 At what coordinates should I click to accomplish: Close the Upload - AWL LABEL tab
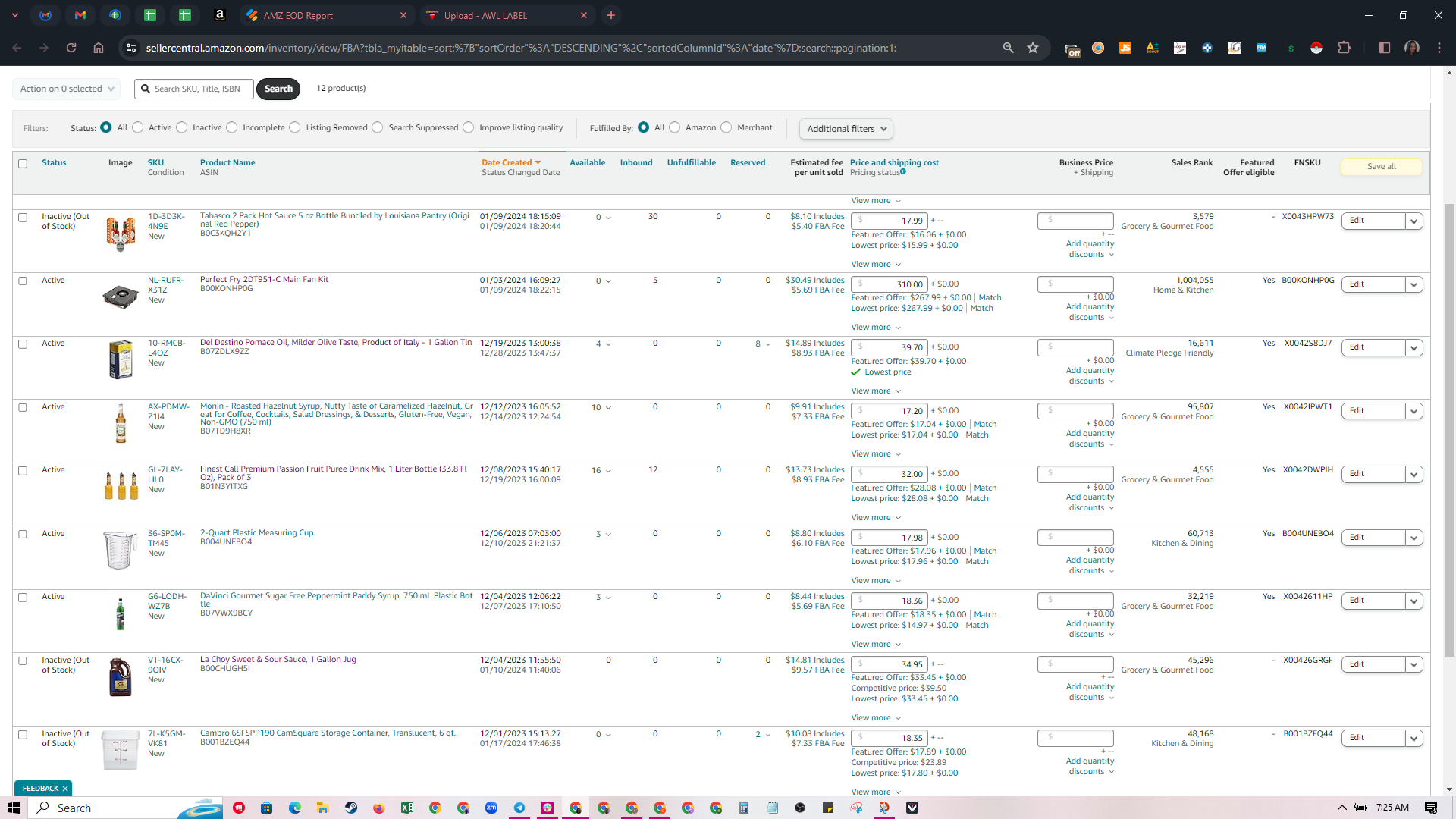click(584, 15)
